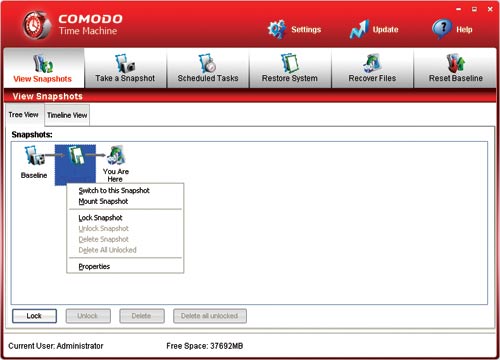500x360 pixels.
Task: Switch to the Timeline View tab
Action: coord(67,115)
